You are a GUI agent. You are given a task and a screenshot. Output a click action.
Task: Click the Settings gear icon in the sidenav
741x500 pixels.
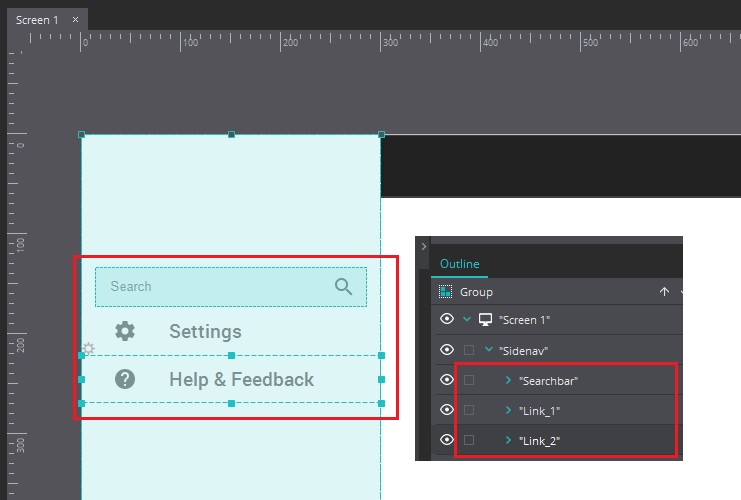(x=125, y=331)
